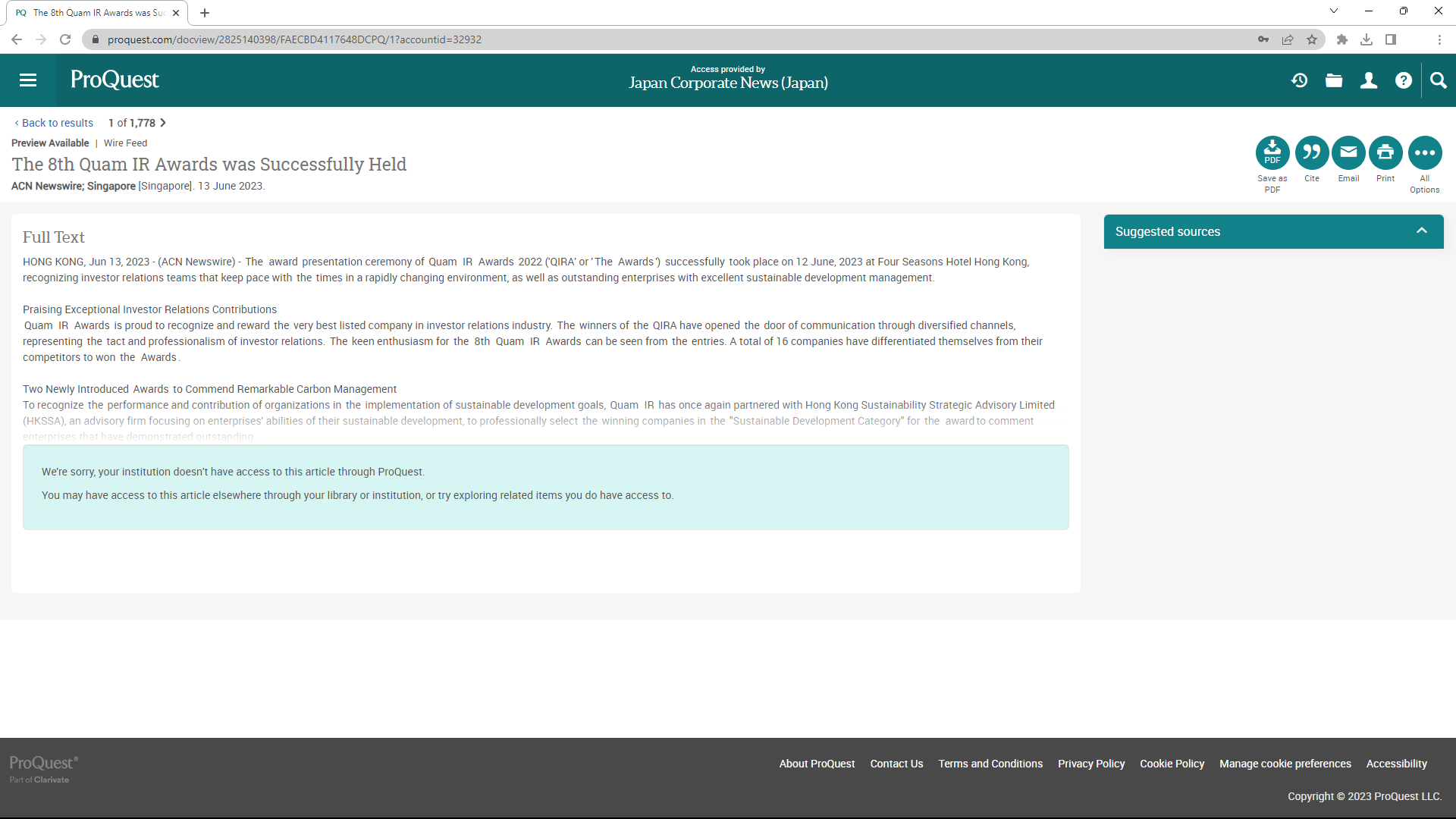The height and width of the screenshot is (819, 1456).
Task: Click the Email envelope icon
Action: point(1348,153)
